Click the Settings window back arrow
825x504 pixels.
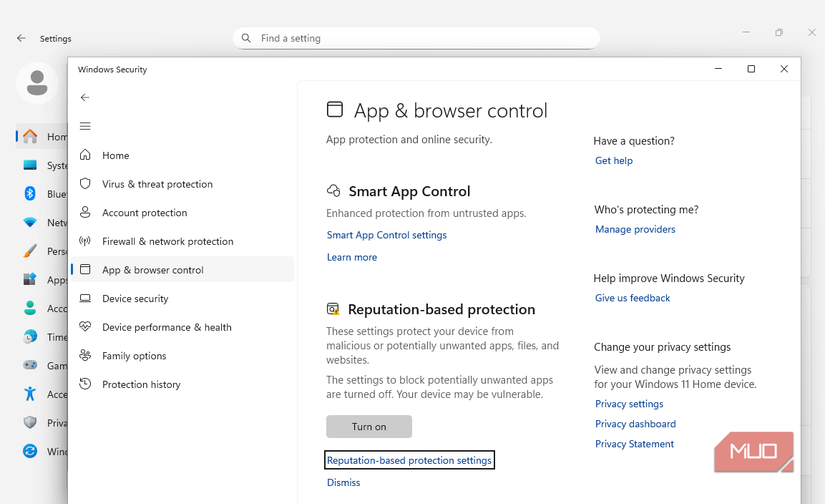[x=21, y=38]
